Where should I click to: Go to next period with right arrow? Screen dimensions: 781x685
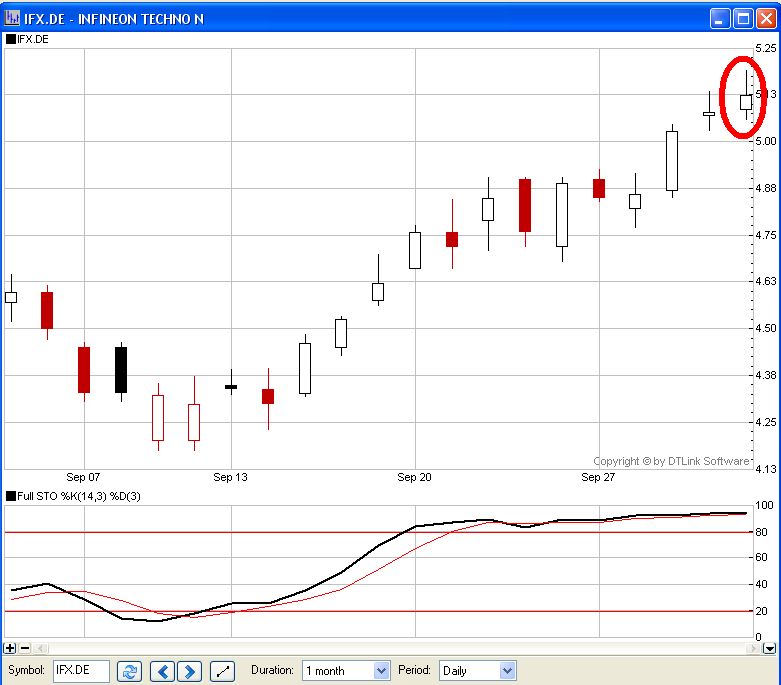pyautogui.click(x=189, y=671)
